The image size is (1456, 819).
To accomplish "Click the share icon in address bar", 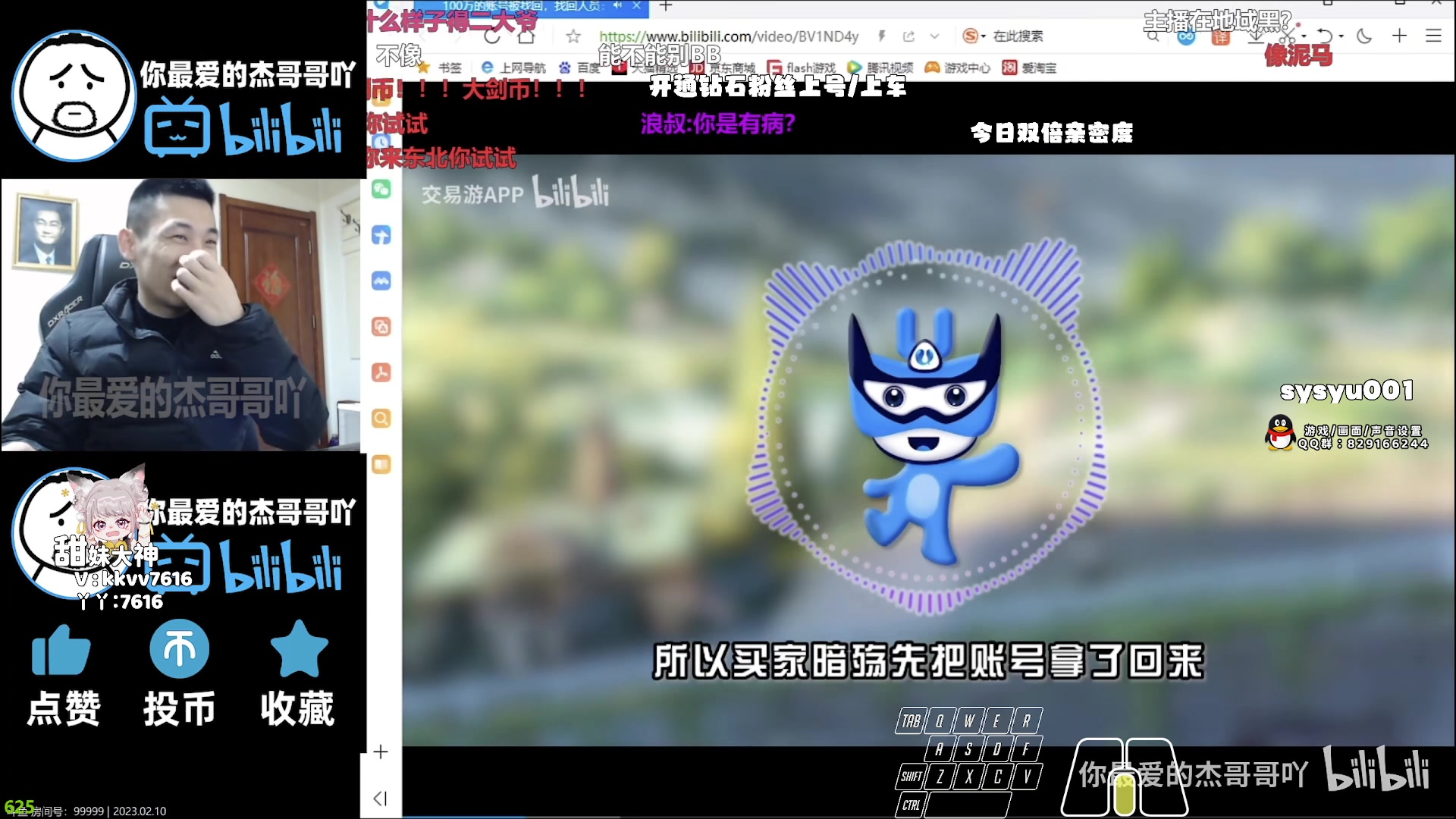I will (908, 36).
